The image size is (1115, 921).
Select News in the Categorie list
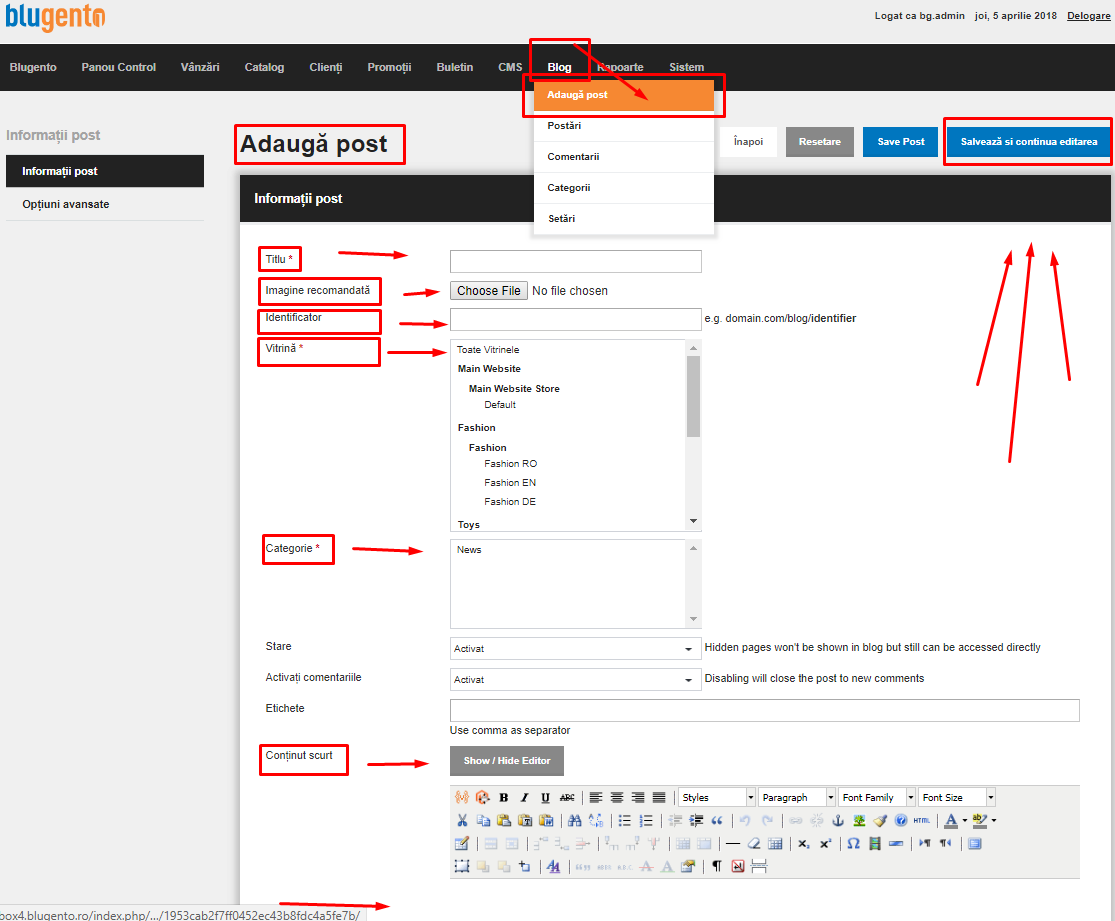[x=469, y=550]
